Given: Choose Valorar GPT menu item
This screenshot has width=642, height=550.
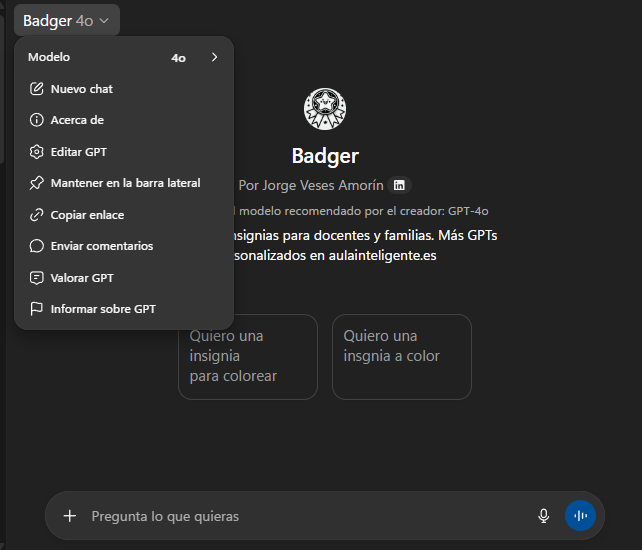Looking at the screenshot, I should click(124, 278).
